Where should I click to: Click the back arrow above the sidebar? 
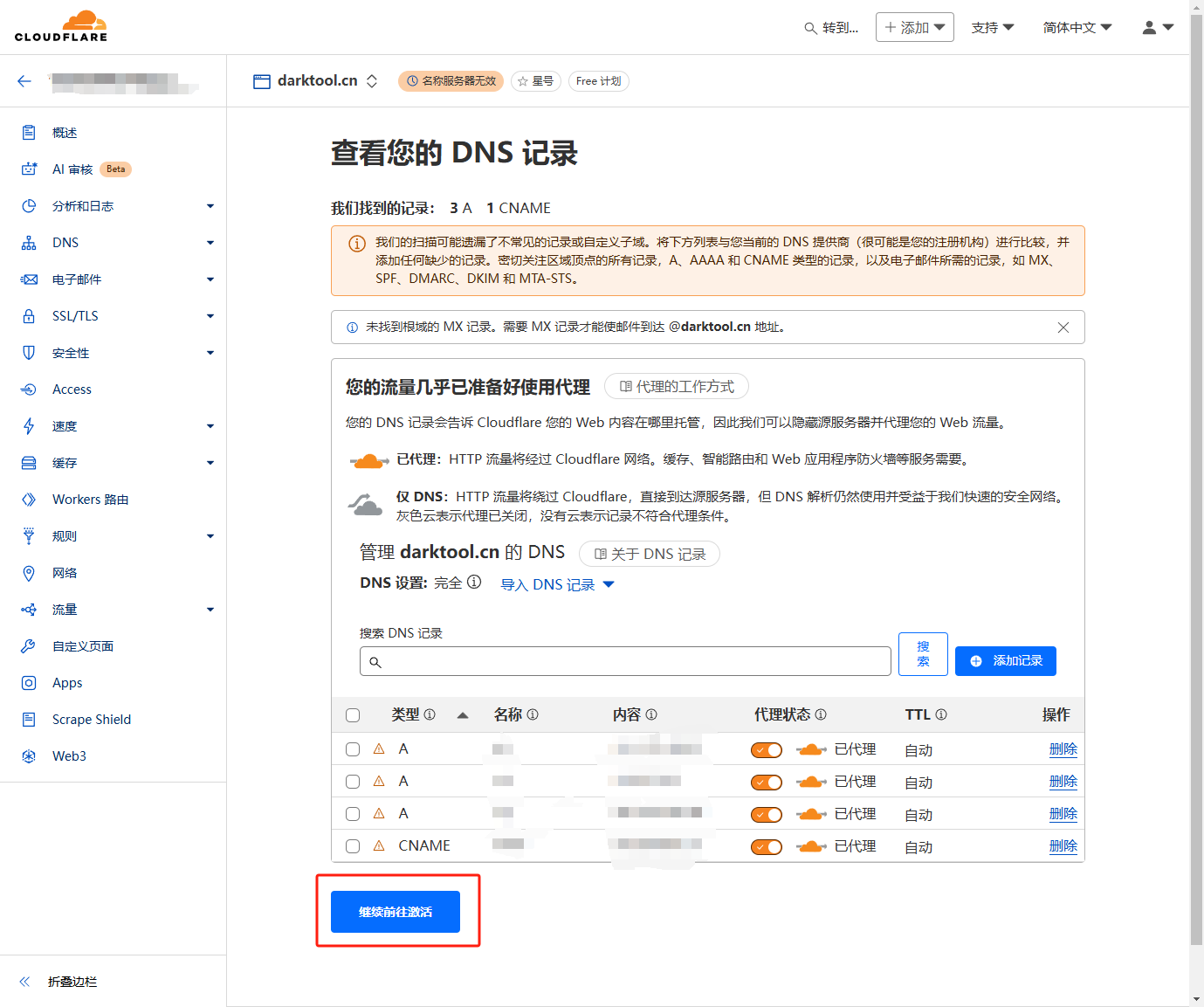[x=24, y=81]
